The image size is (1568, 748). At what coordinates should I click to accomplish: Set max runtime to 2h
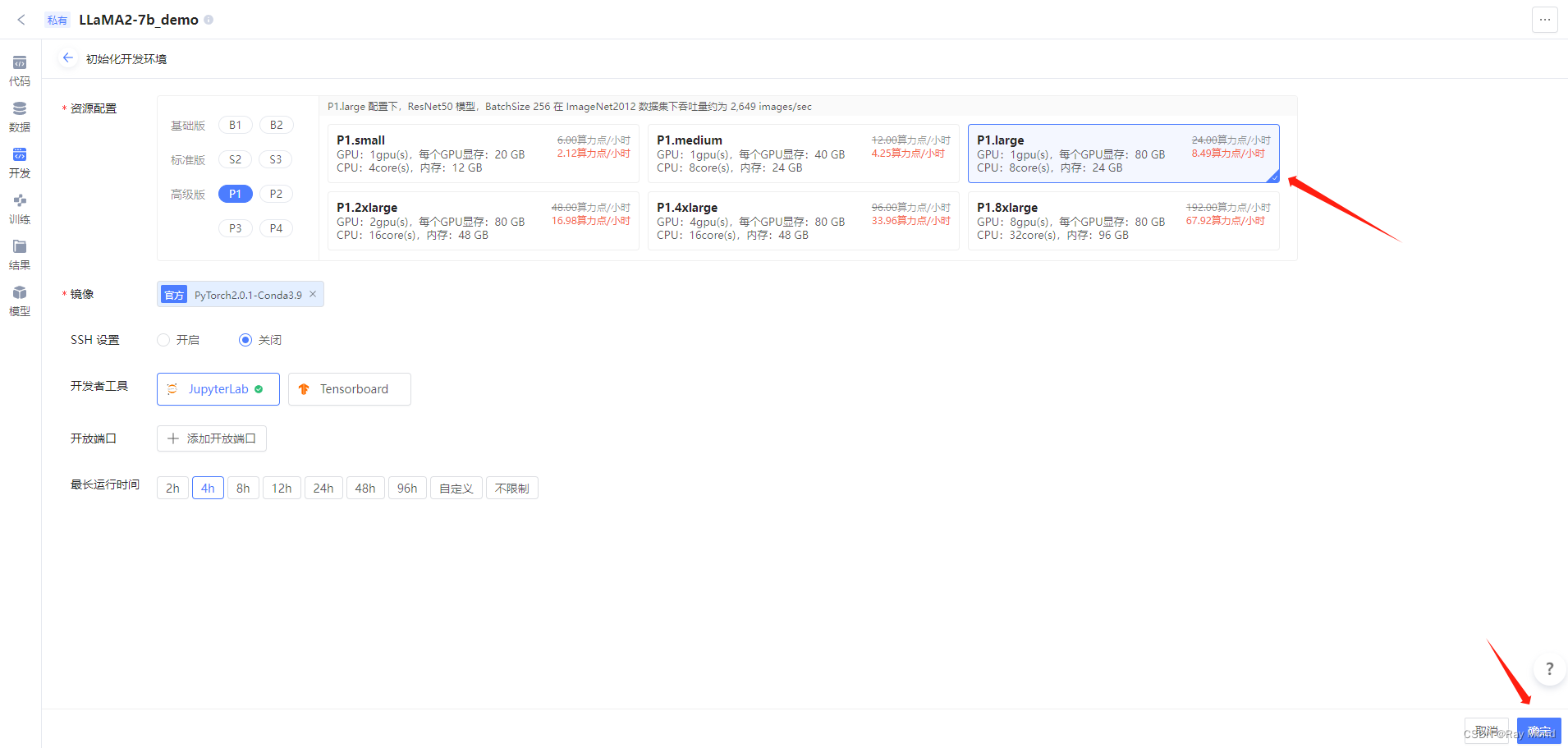pyautogui.click(x=172, y=488)
